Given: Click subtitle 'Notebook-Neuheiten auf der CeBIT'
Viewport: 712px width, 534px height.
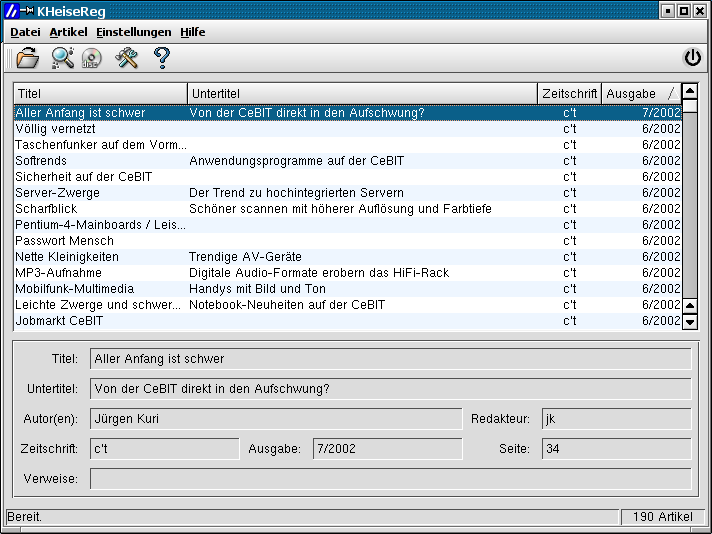Looking at the screenshot, I should click(287, 305).
